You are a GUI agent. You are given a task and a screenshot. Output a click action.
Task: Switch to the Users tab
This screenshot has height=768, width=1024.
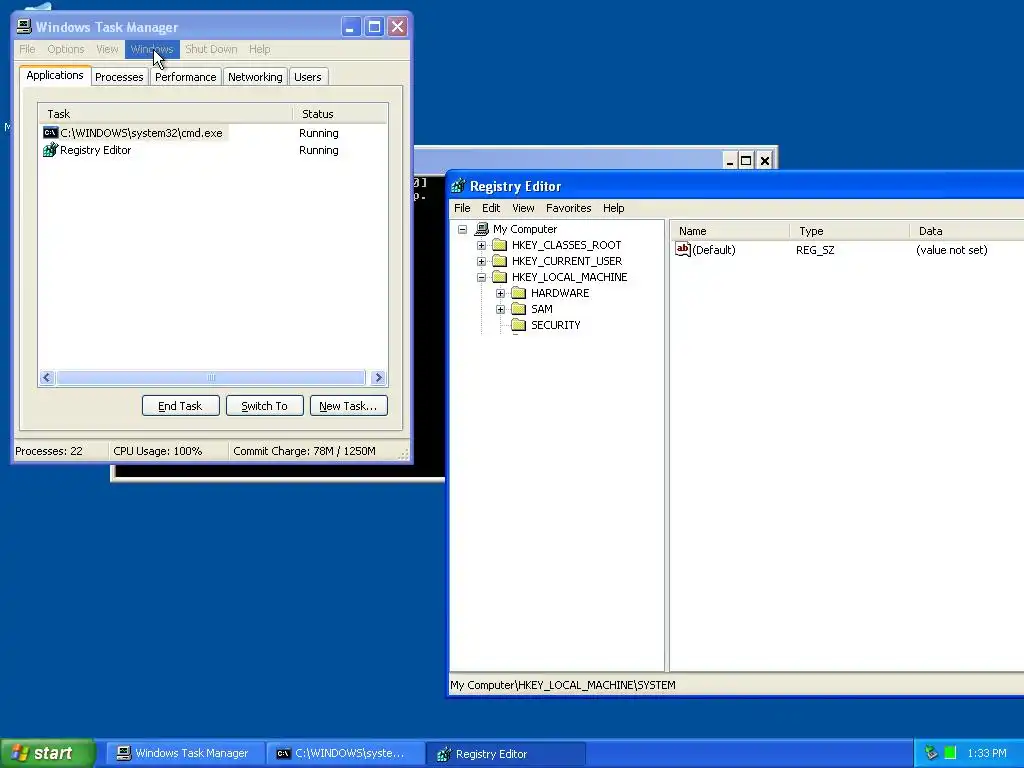(x=308, y=76)
